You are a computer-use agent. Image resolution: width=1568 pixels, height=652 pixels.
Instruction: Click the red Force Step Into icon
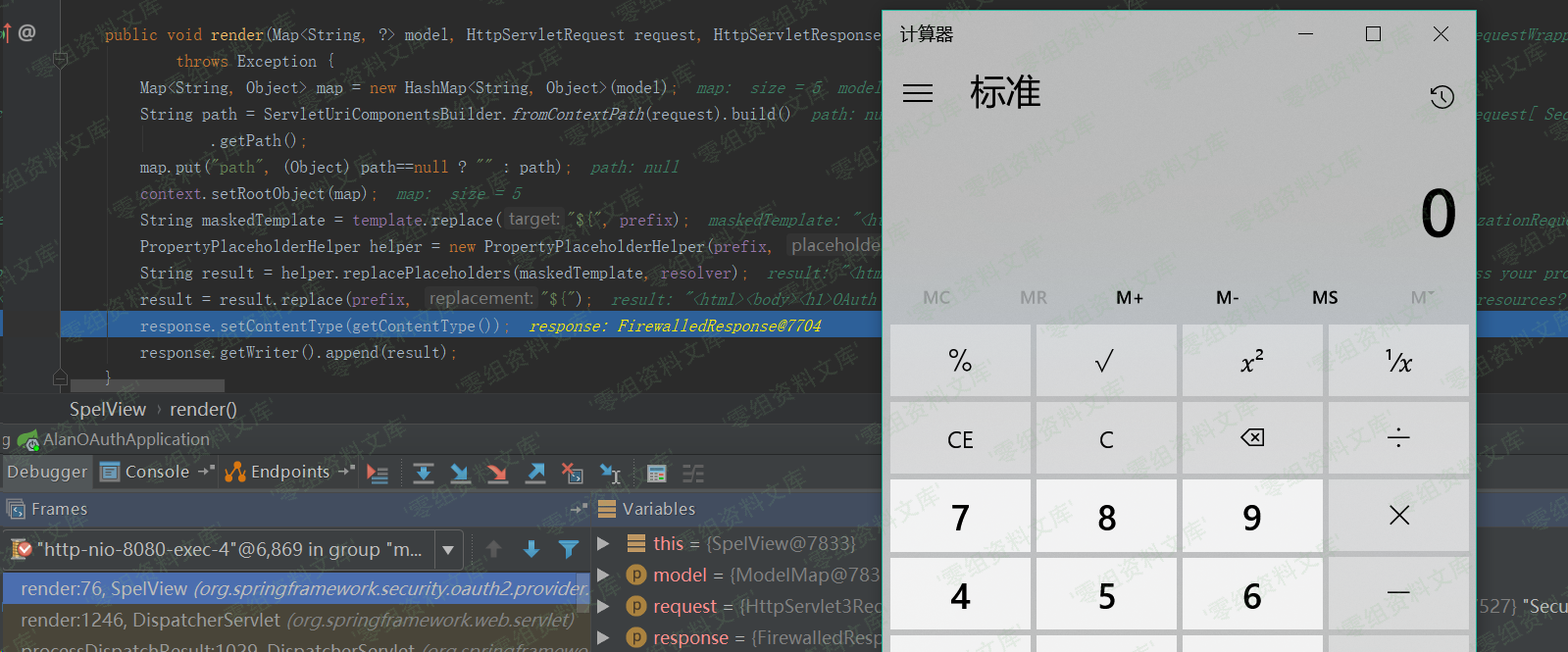point(497,474)
